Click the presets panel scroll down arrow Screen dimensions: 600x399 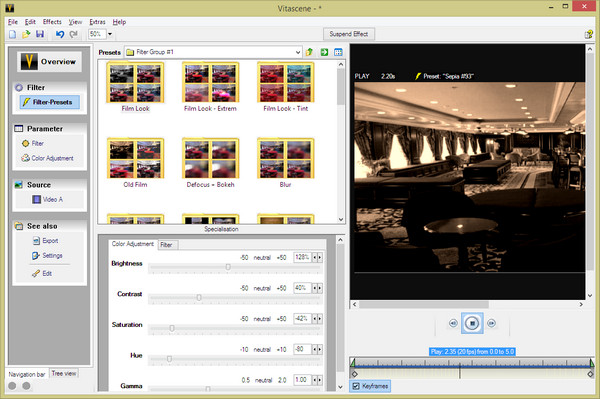[x=341, y=220]
